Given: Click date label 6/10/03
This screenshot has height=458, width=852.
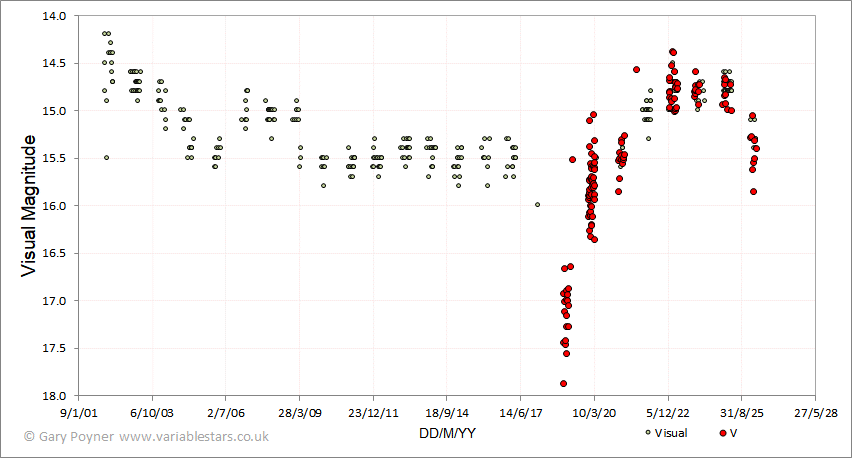Looking at the screenshot, I should click(152, 413).
